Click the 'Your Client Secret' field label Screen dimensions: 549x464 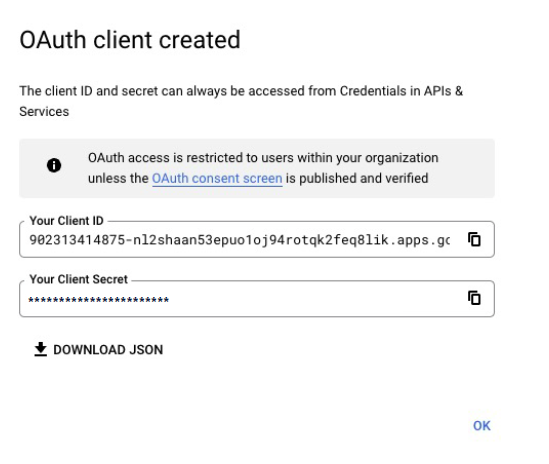point(79,279)
